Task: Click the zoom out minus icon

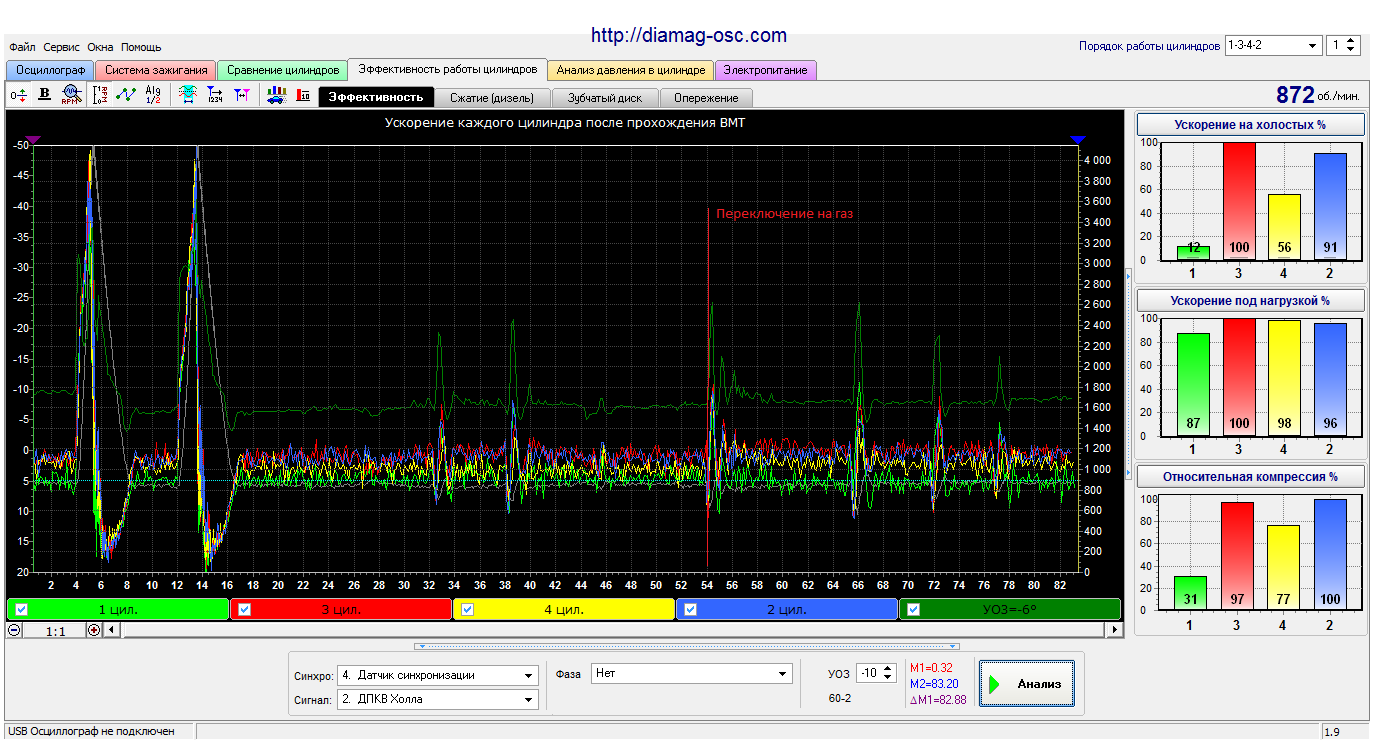Action: [14, 630]
